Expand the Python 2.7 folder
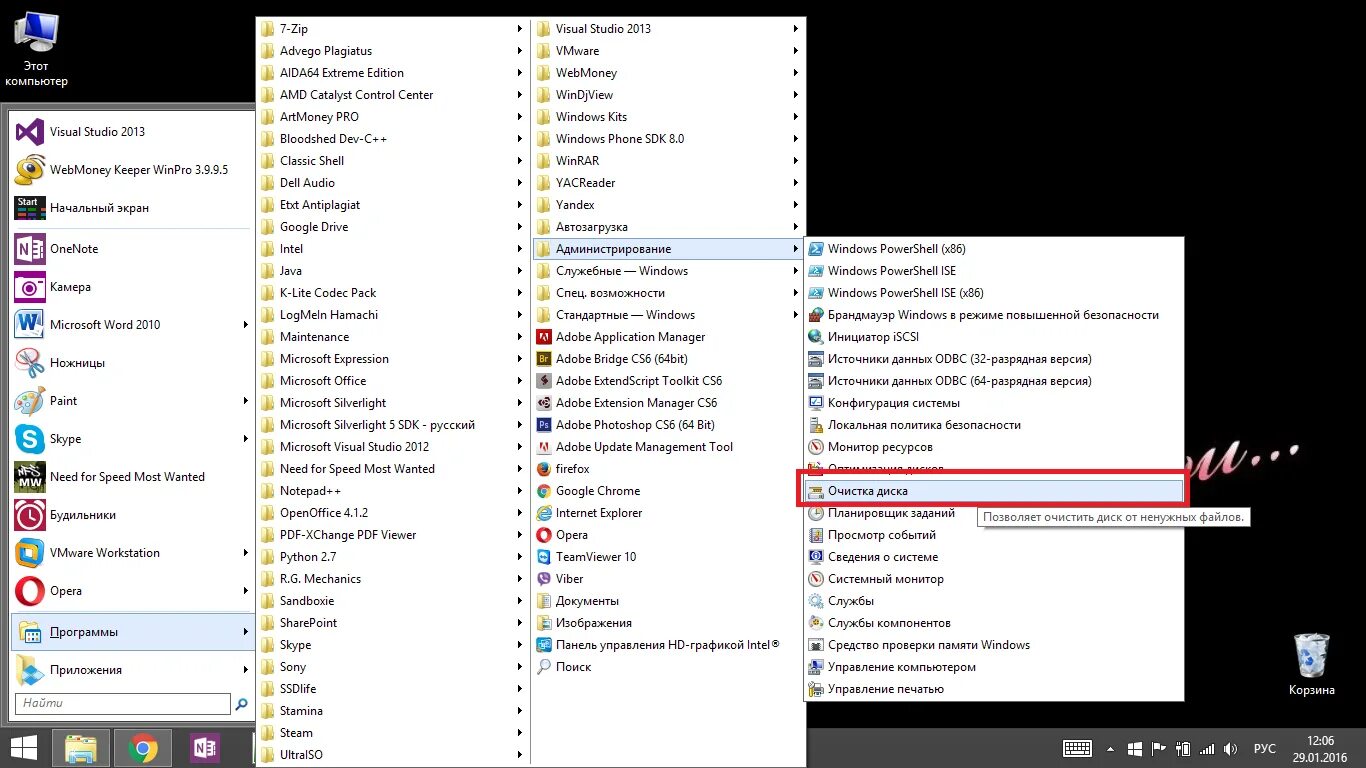1366x768 pixels. click(x=391, y=557)
